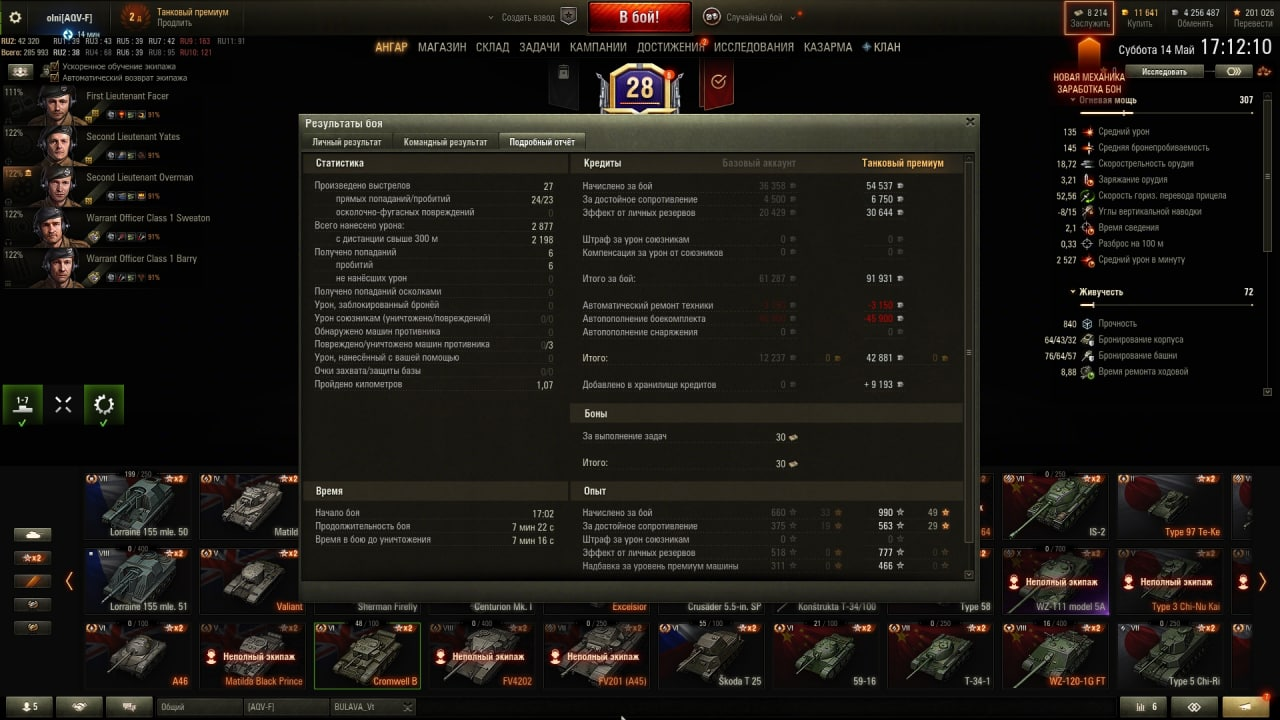1280x720 pixels.
Task: Open the contacts button showing 5
Action: pyautogui.click(x=27, y=706)
